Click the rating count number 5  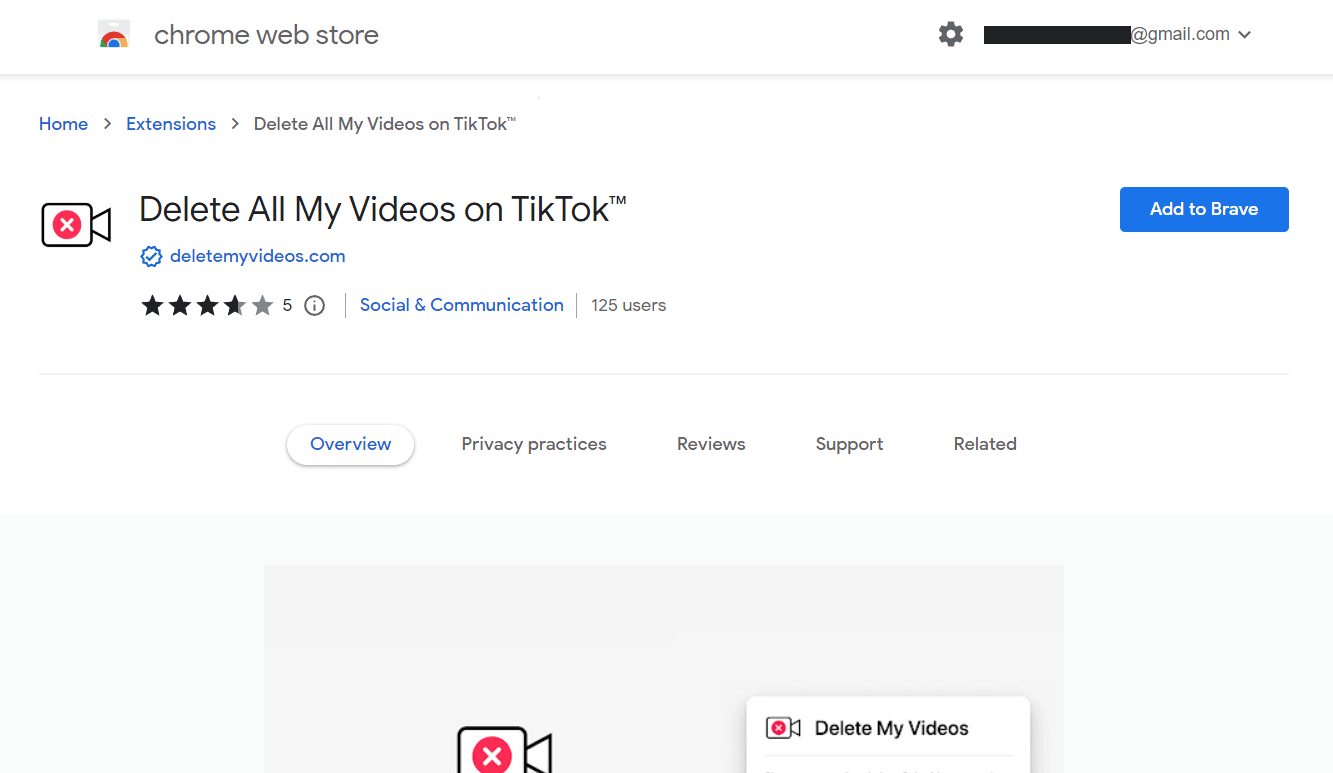pos(287,305)
